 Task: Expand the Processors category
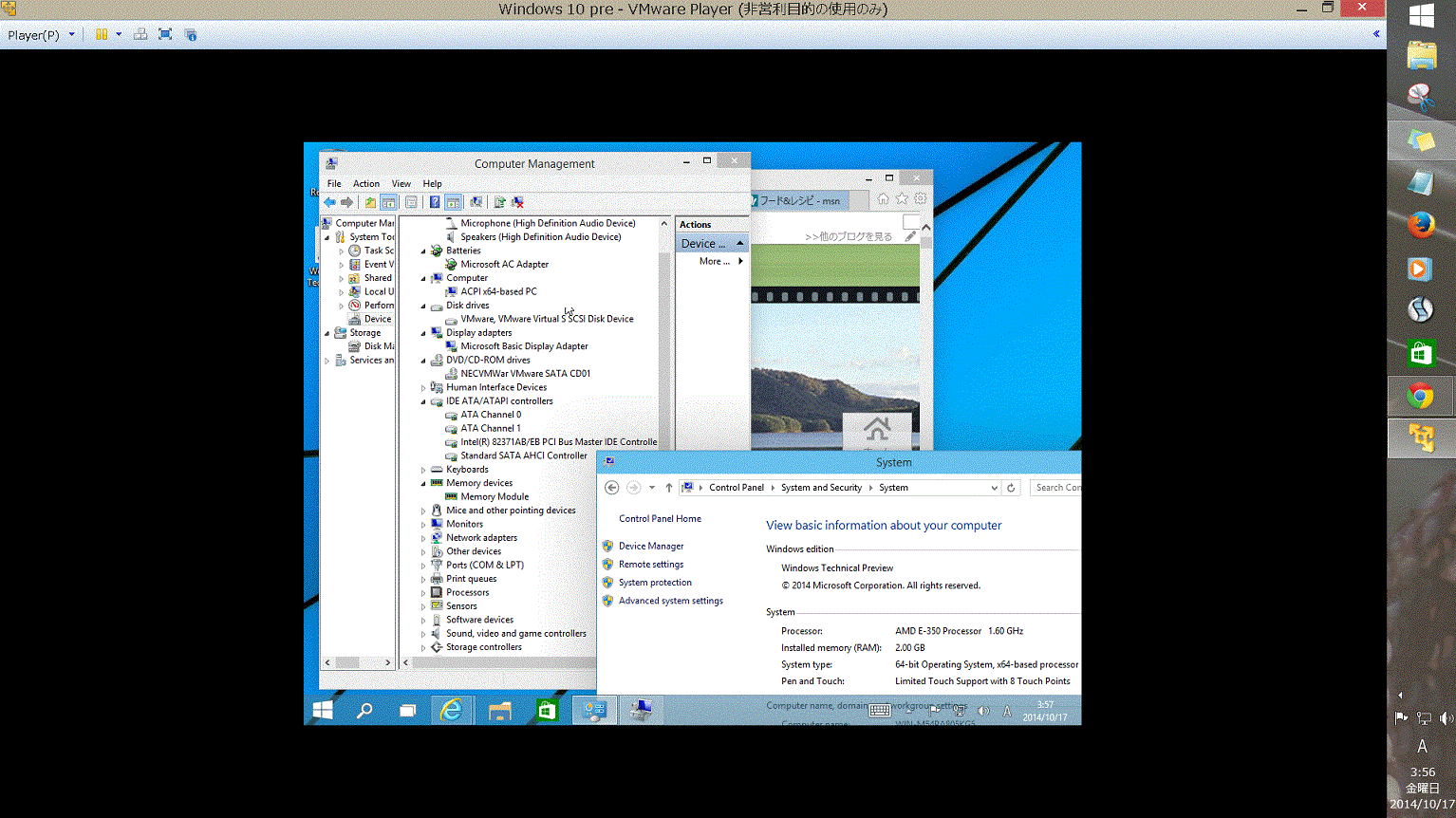[423, 593]
